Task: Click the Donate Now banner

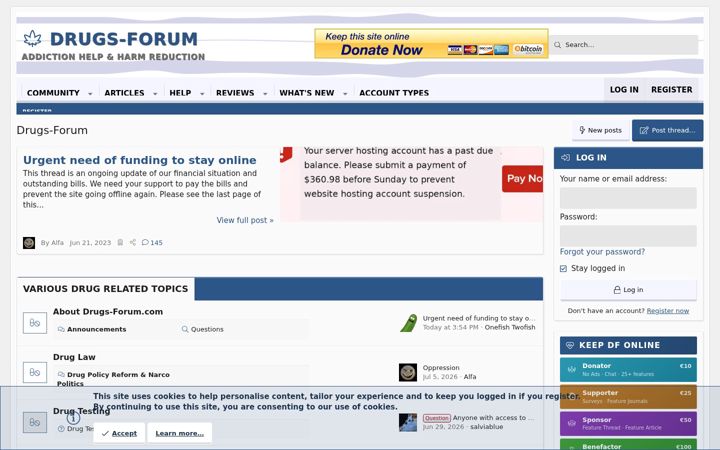Action: click(431, 44)
